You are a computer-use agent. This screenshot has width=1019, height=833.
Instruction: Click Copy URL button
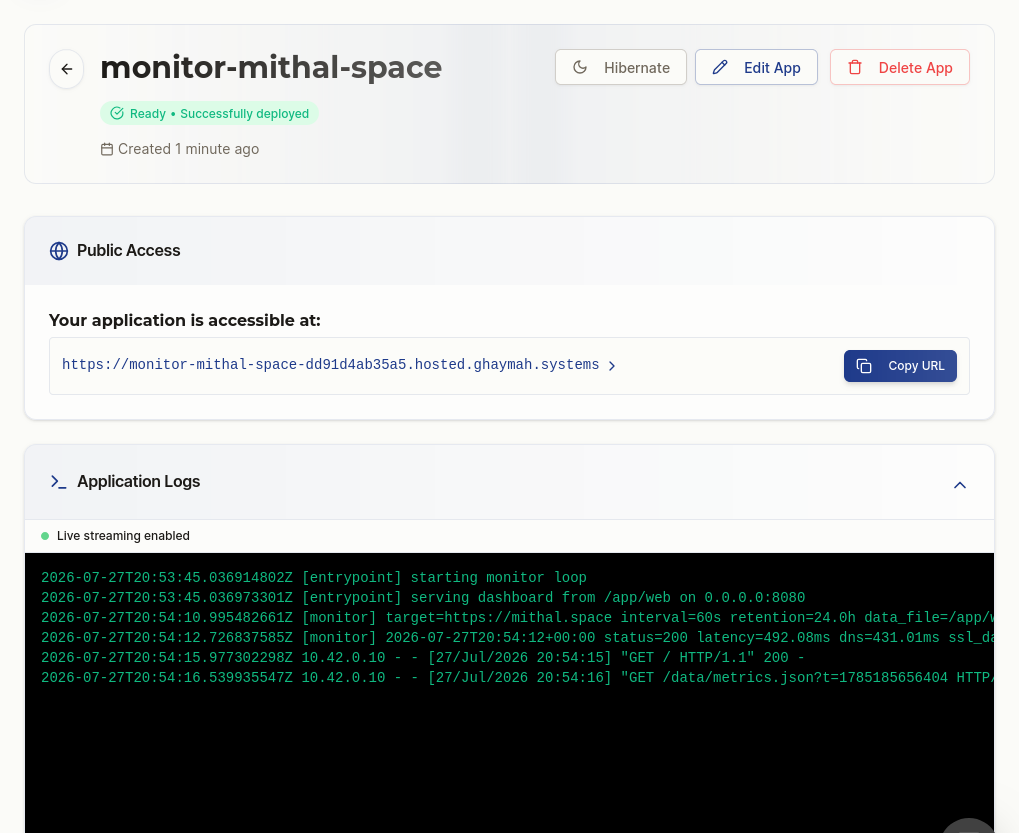900,366
